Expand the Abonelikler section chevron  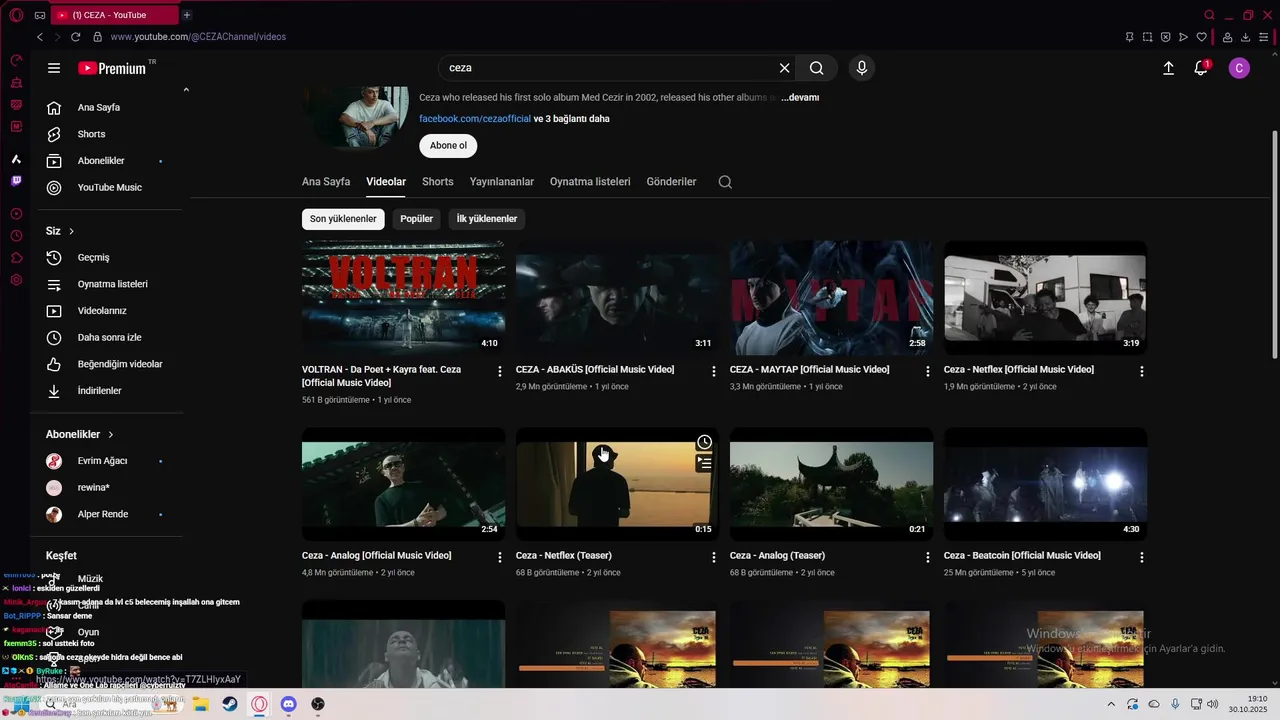(110, 435)
